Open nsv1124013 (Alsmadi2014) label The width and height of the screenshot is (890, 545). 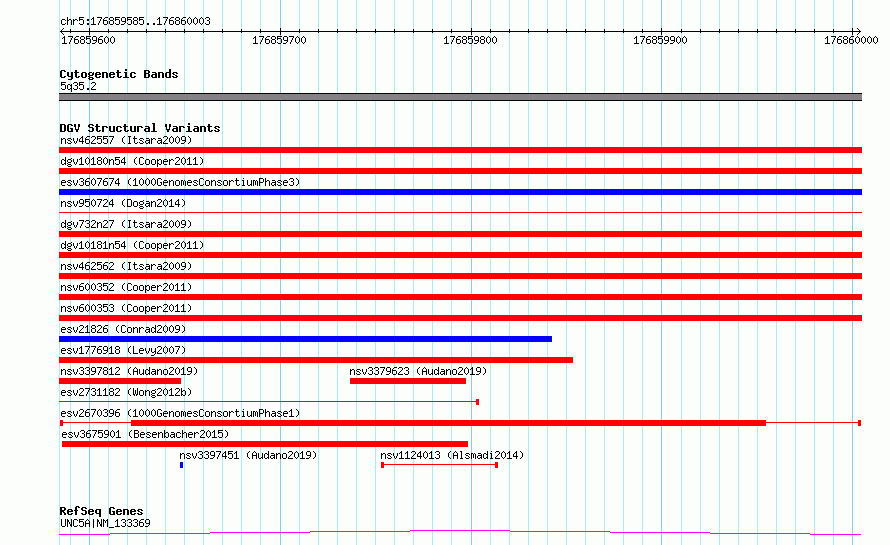pos(452,455)
